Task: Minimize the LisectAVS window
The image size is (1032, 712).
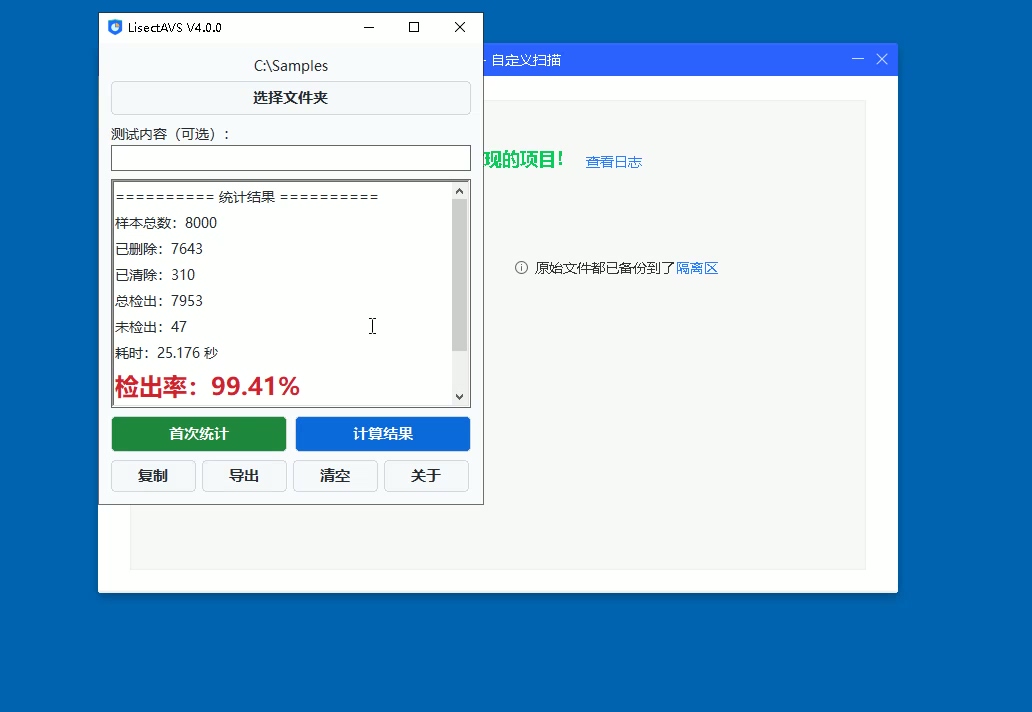Action: point(369,27)
